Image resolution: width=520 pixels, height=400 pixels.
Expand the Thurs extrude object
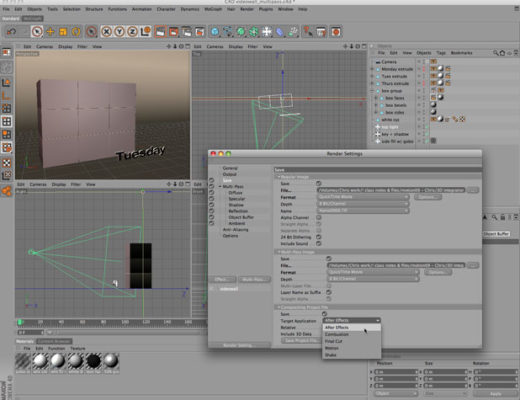coord(372,83)
